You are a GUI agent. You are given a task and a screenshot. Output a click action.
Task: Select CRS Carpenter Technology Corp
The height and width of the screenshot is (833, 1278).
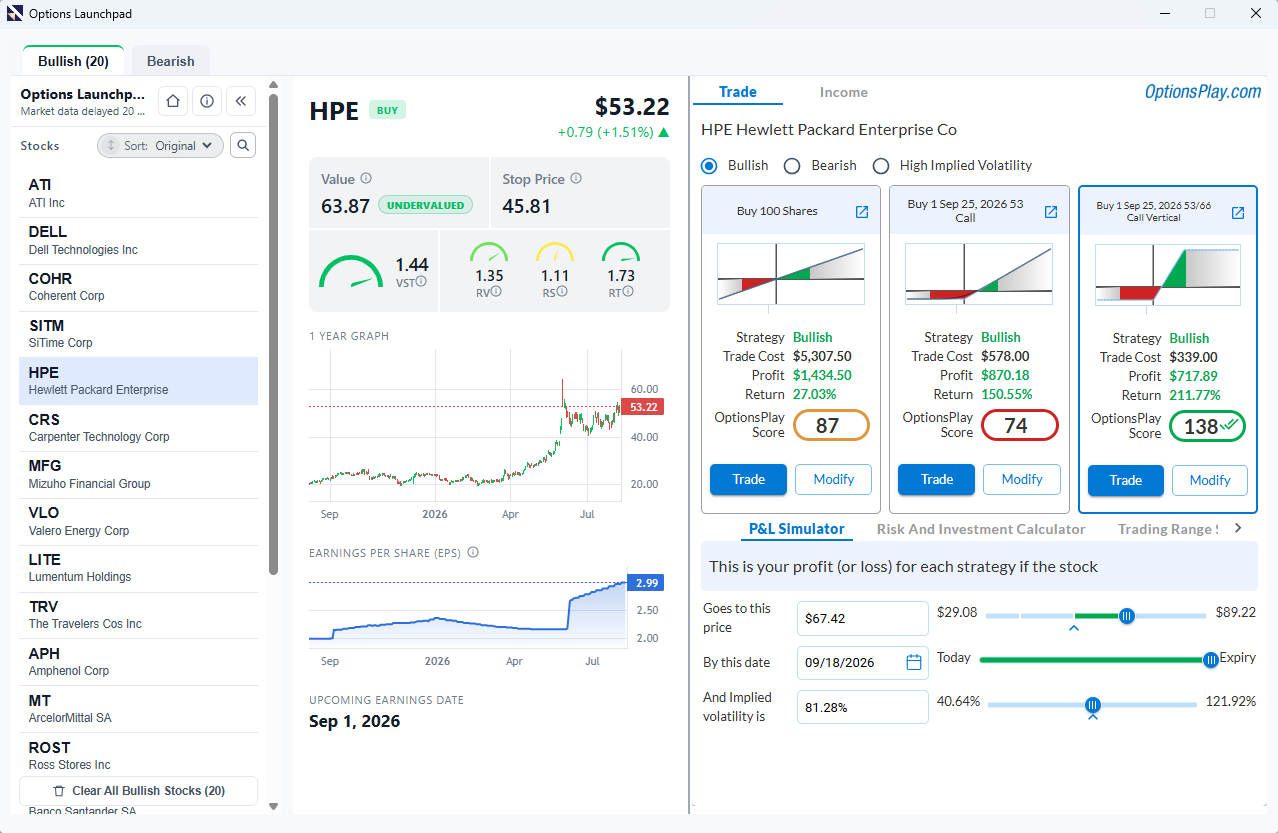point(138,428)
